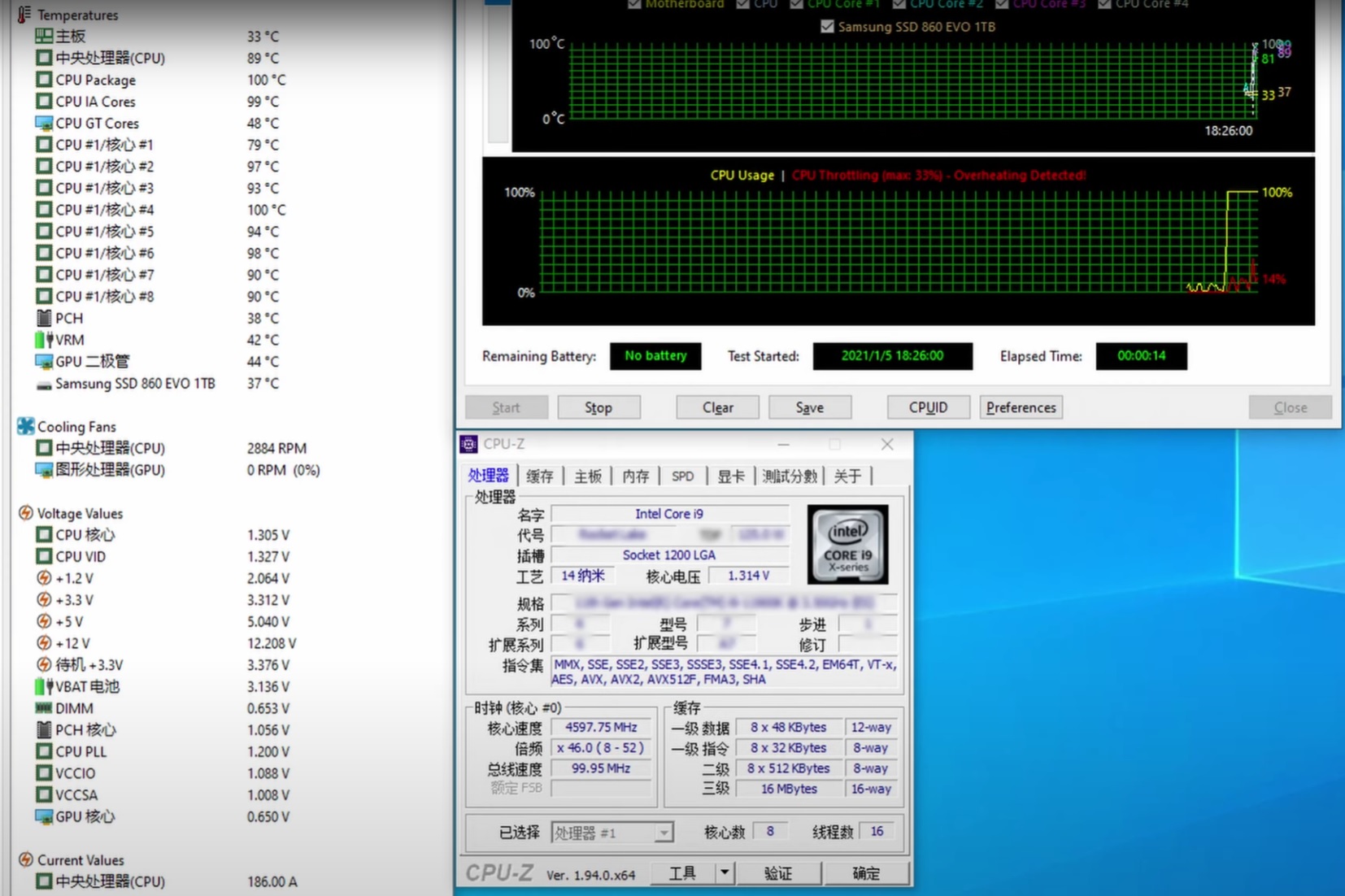Open the 工具 dropdown arrow in CPU-Z
Viewport: 1345px width, 896px height.
(x=724, y=873)
